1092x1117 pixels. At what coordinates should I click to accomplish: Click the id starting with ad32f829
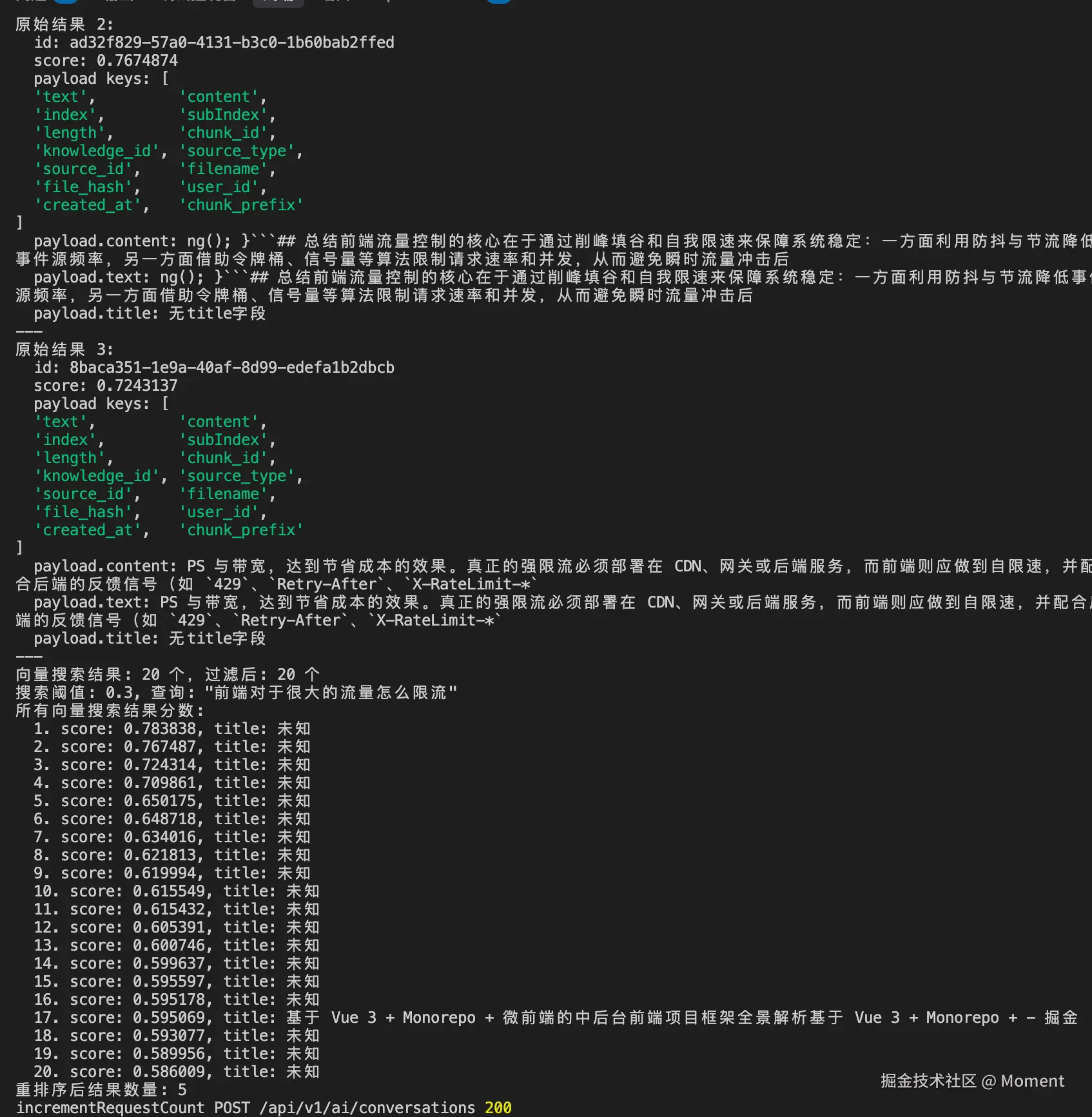(231, 43)
